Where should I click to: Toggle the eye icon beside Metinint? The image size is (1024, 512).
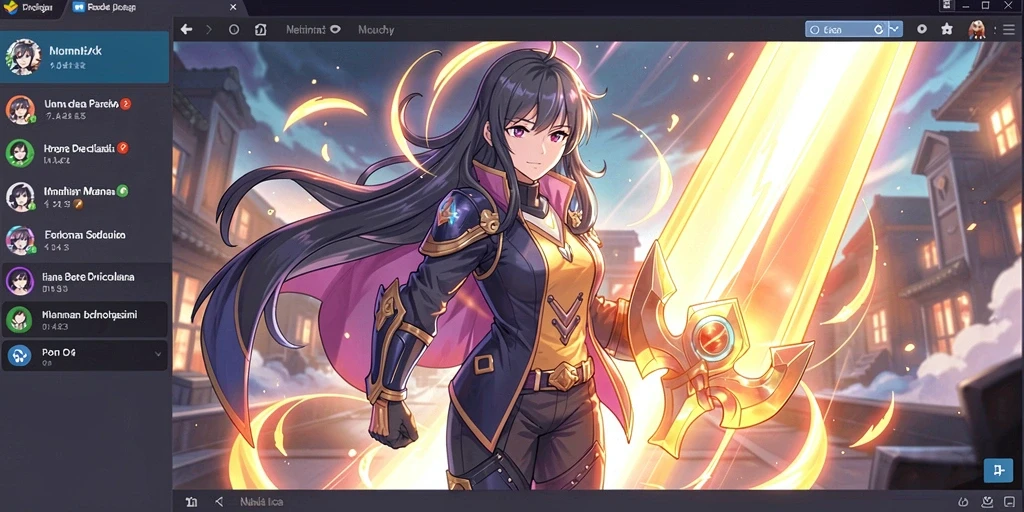tap(336, 29)
